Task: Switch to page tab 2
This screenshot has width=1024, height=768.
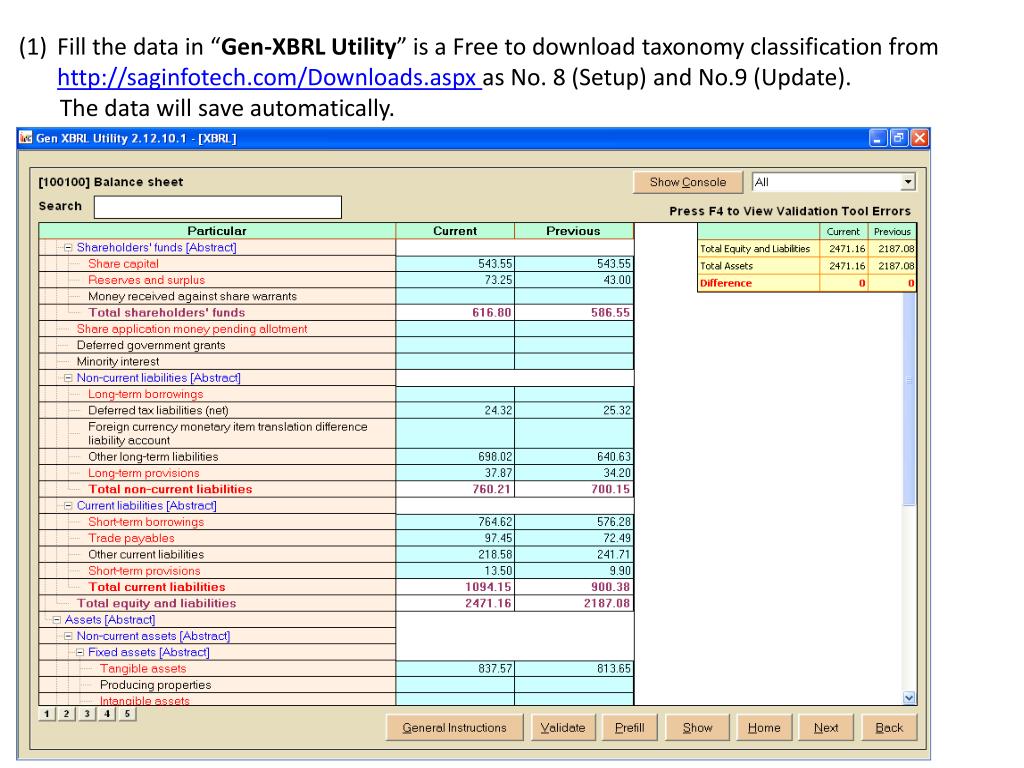Action: click(67, 714)
